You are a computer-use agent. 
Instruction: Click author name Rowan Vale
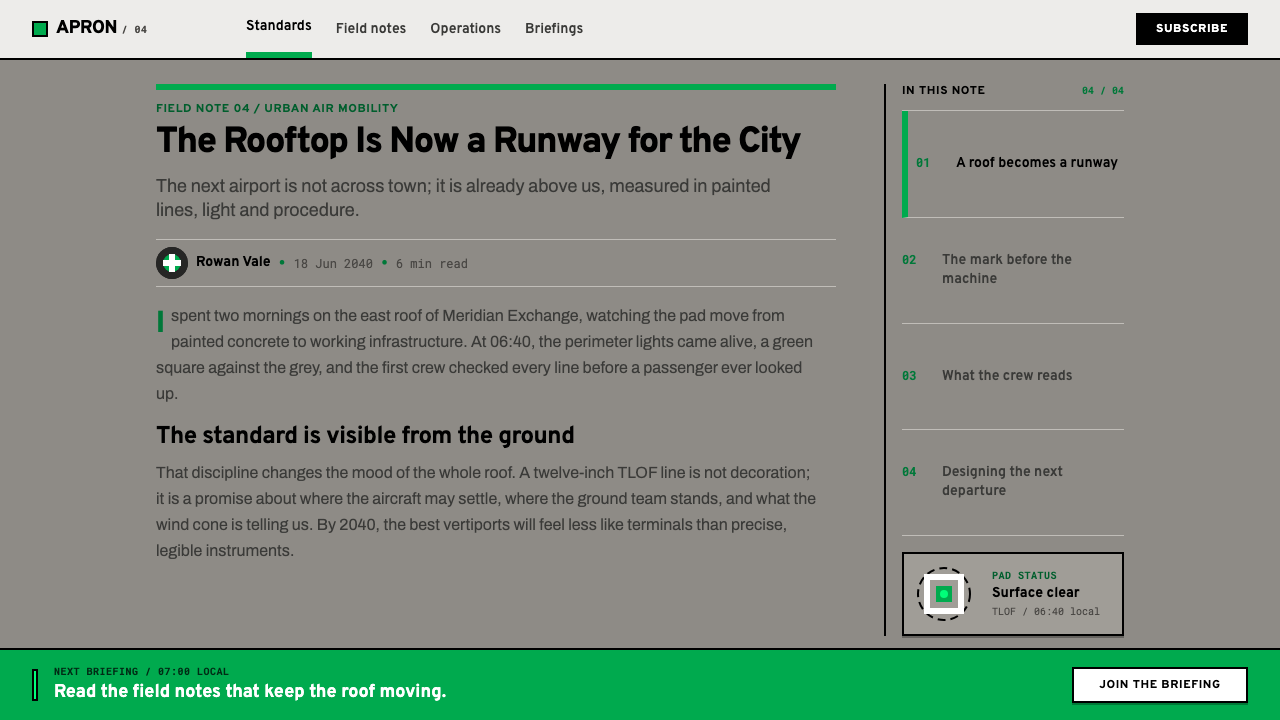(x=233, y=262)
